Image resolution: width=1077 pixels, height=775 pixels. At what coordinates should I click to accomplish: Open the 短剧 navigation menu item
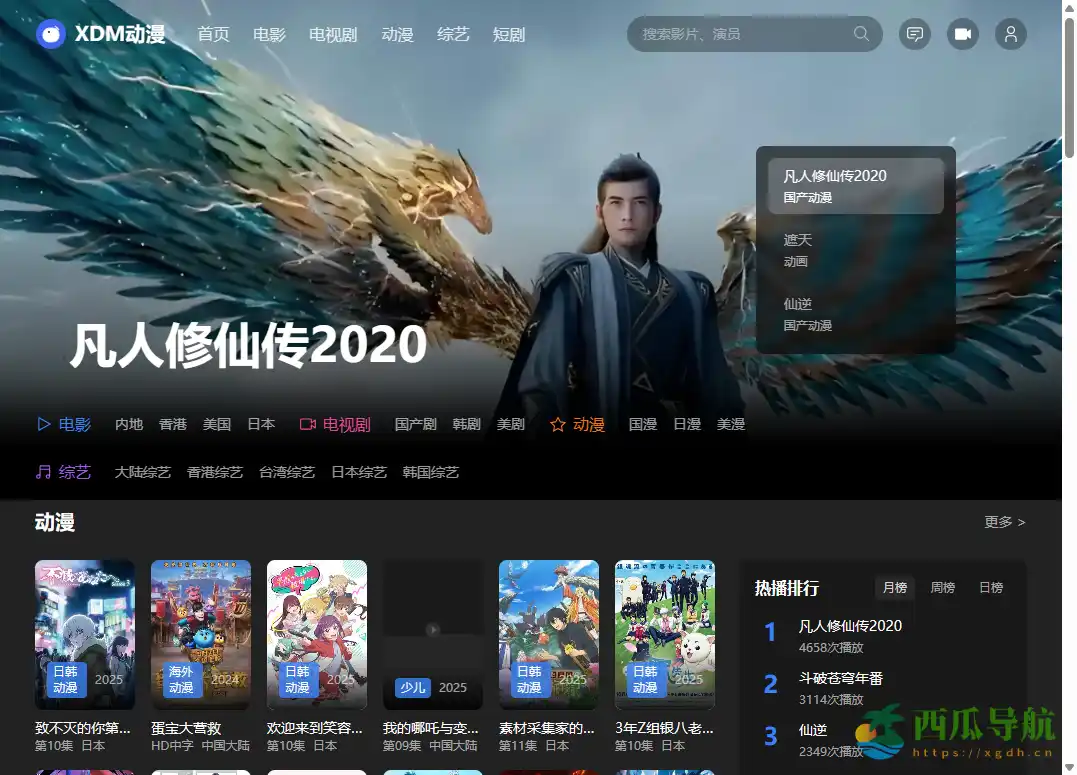click(508, 33)
